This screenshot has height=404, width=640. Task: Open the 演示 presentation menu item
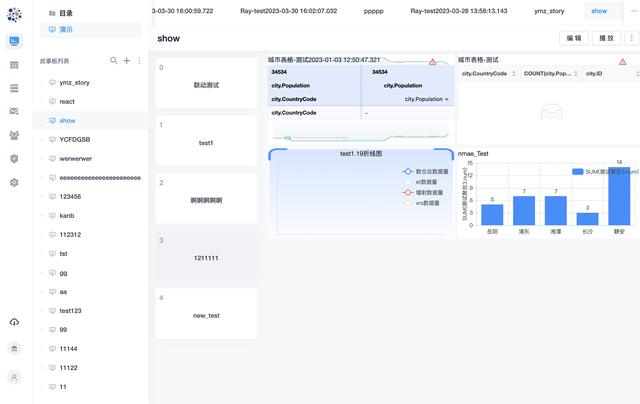click(91, 29)
